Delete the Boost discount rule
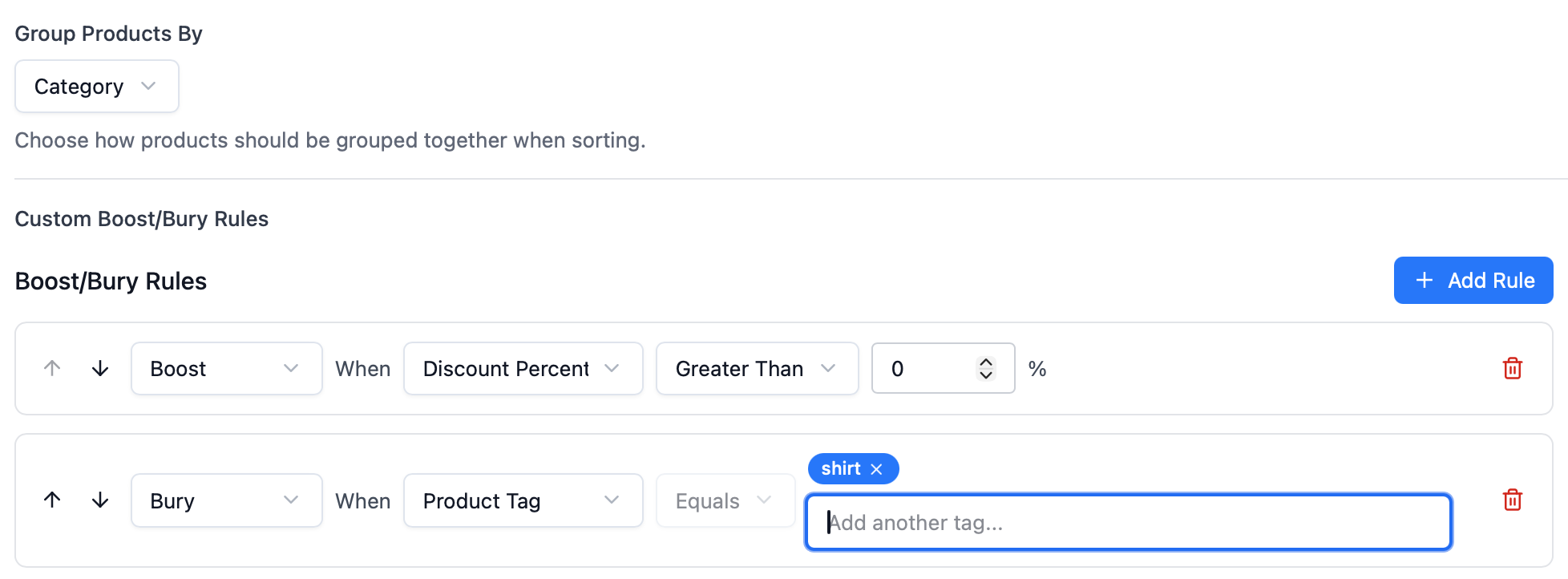This screenshot has width=1568, height=579. click(1512, 368)
